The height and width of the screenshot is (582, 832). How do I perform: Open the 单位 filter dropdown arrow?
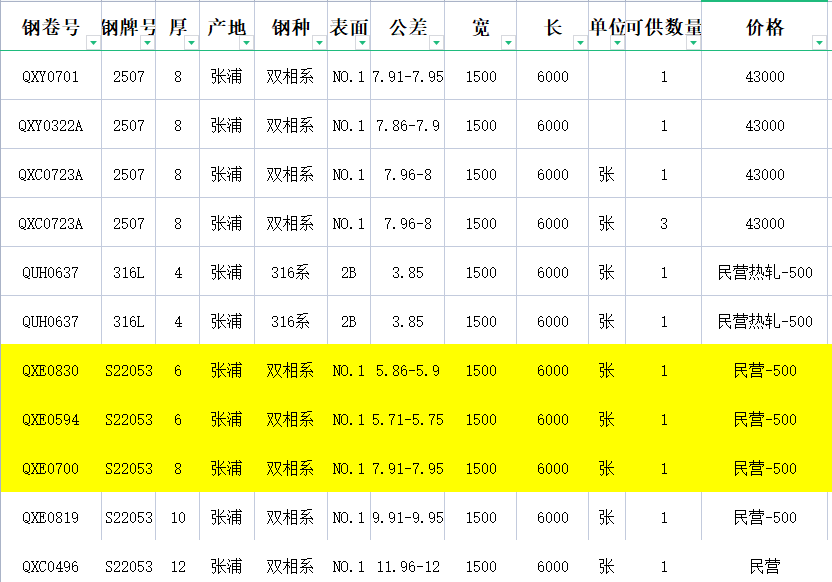(617, 42)
